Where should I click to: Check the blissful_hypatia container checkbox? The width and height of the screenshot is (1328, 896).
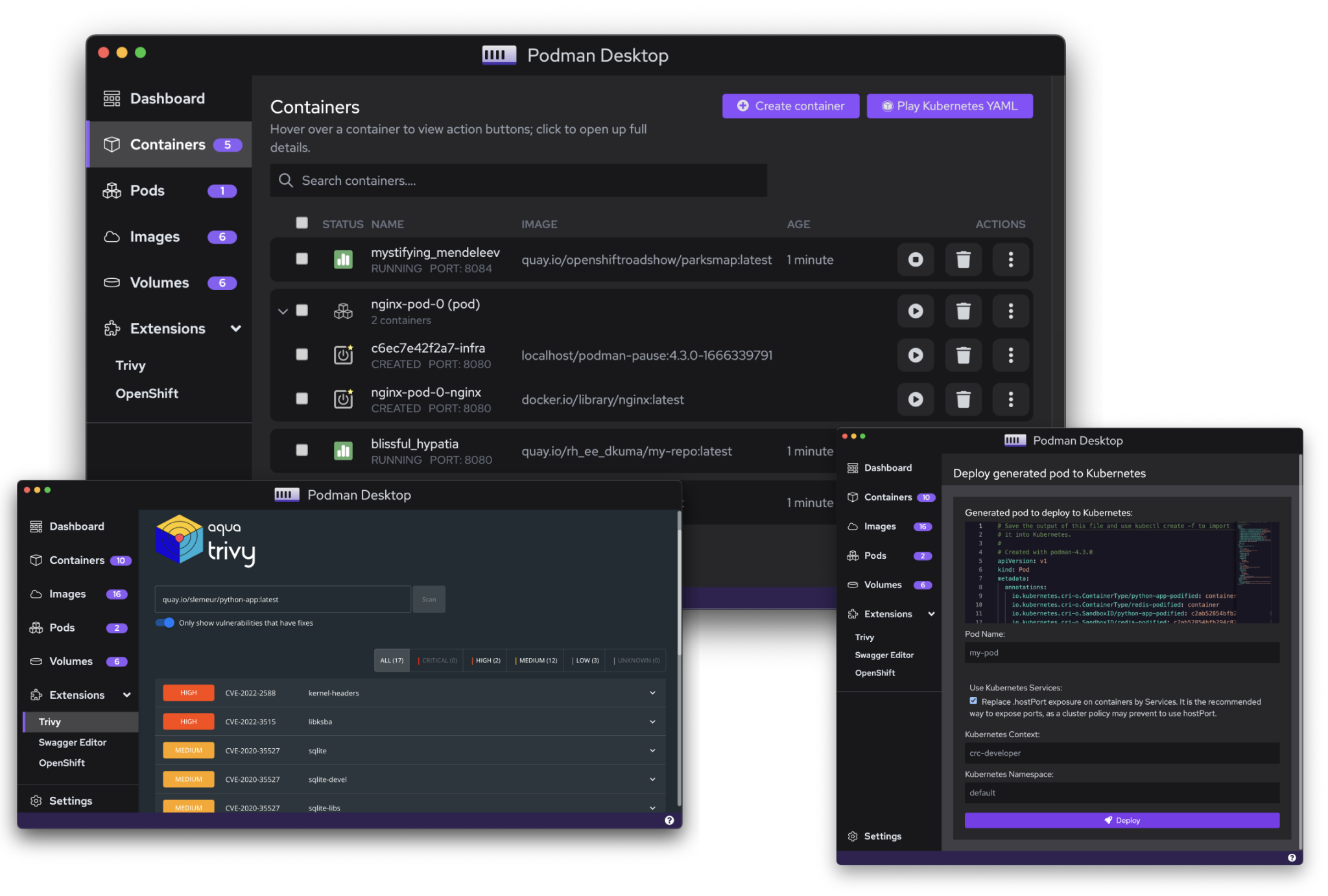302,450
